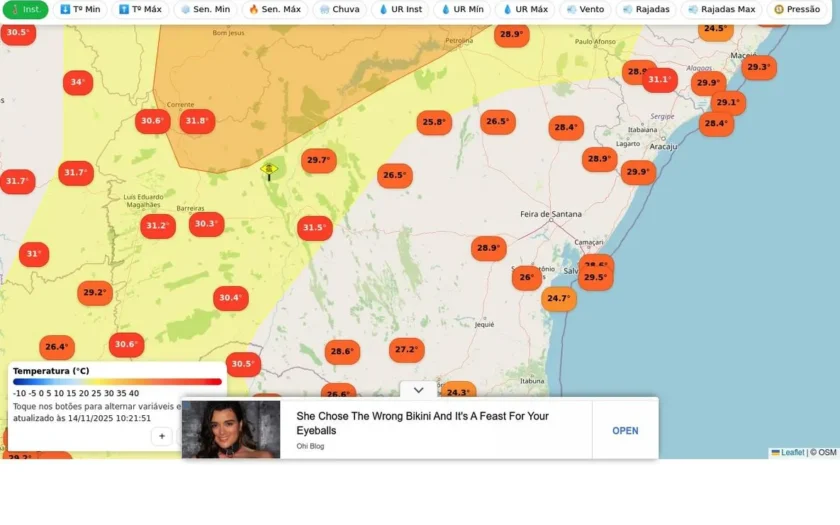Show Rajadas Max gust layer

click(x=722, y=9)
